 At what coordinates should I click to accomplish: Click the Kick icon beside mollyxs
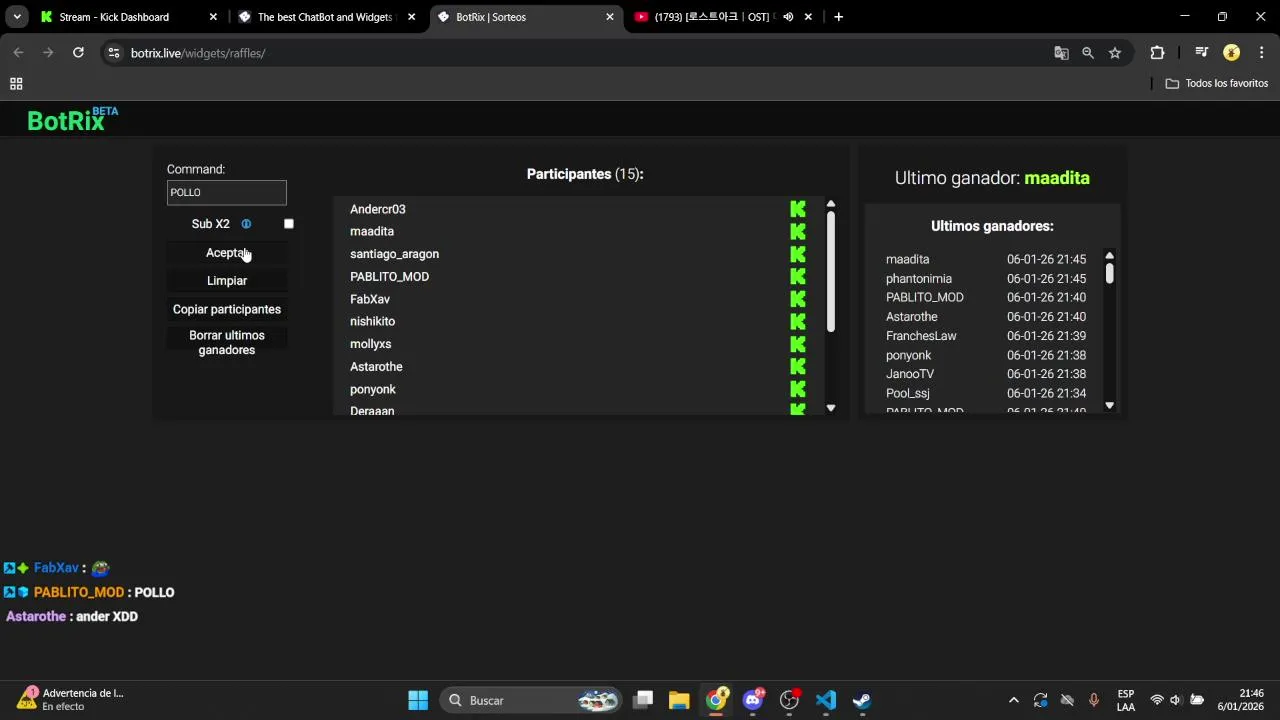coord(798,344)
